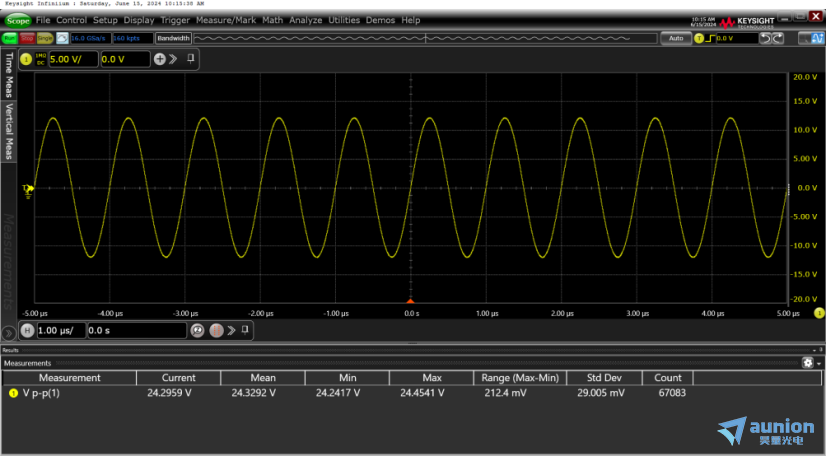This screenshot has width=826, height=456.
Task: Click the H horizontal setup icon
Action: pos(27,331)
